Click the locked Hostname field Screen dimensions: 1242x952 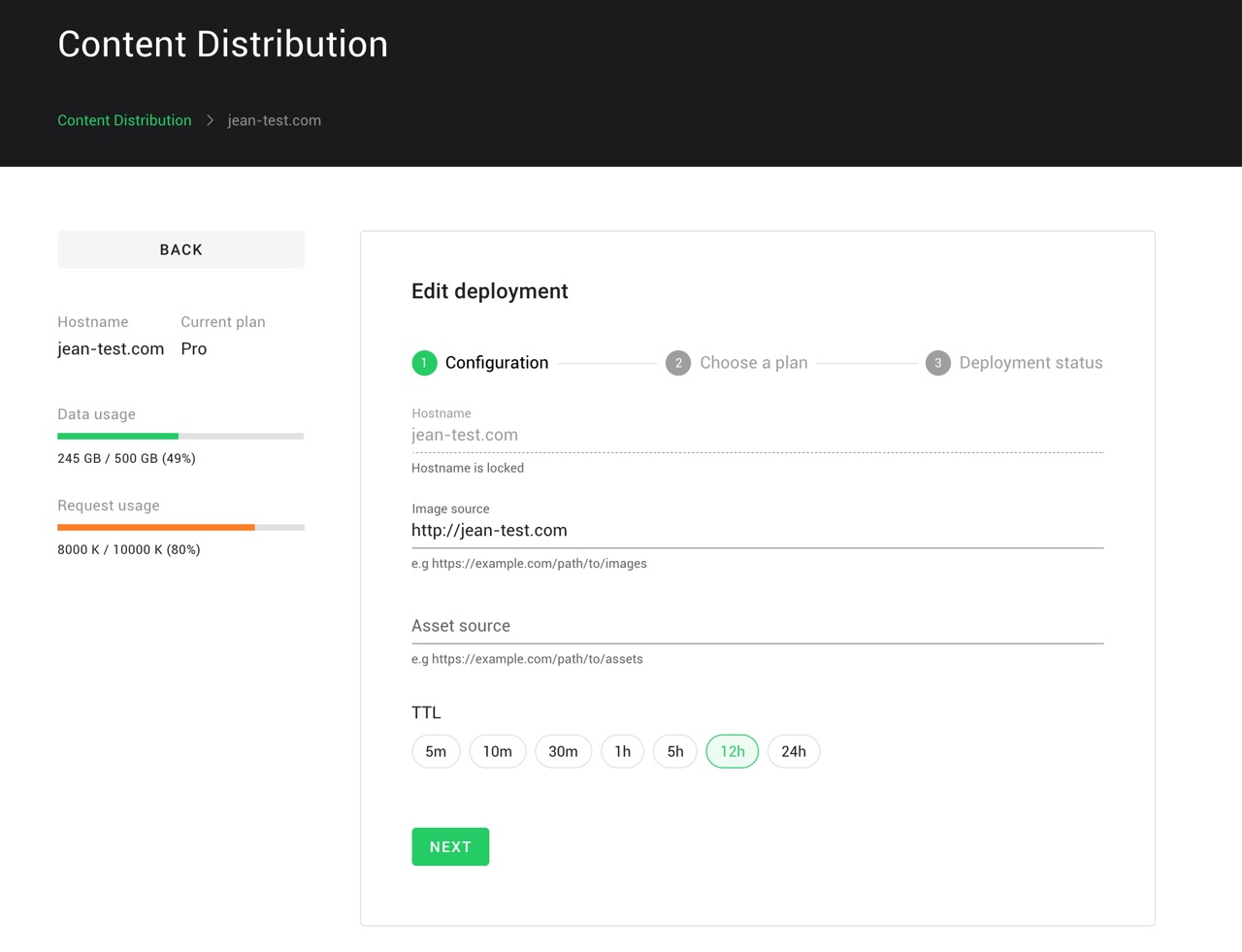tap(757, 436)
